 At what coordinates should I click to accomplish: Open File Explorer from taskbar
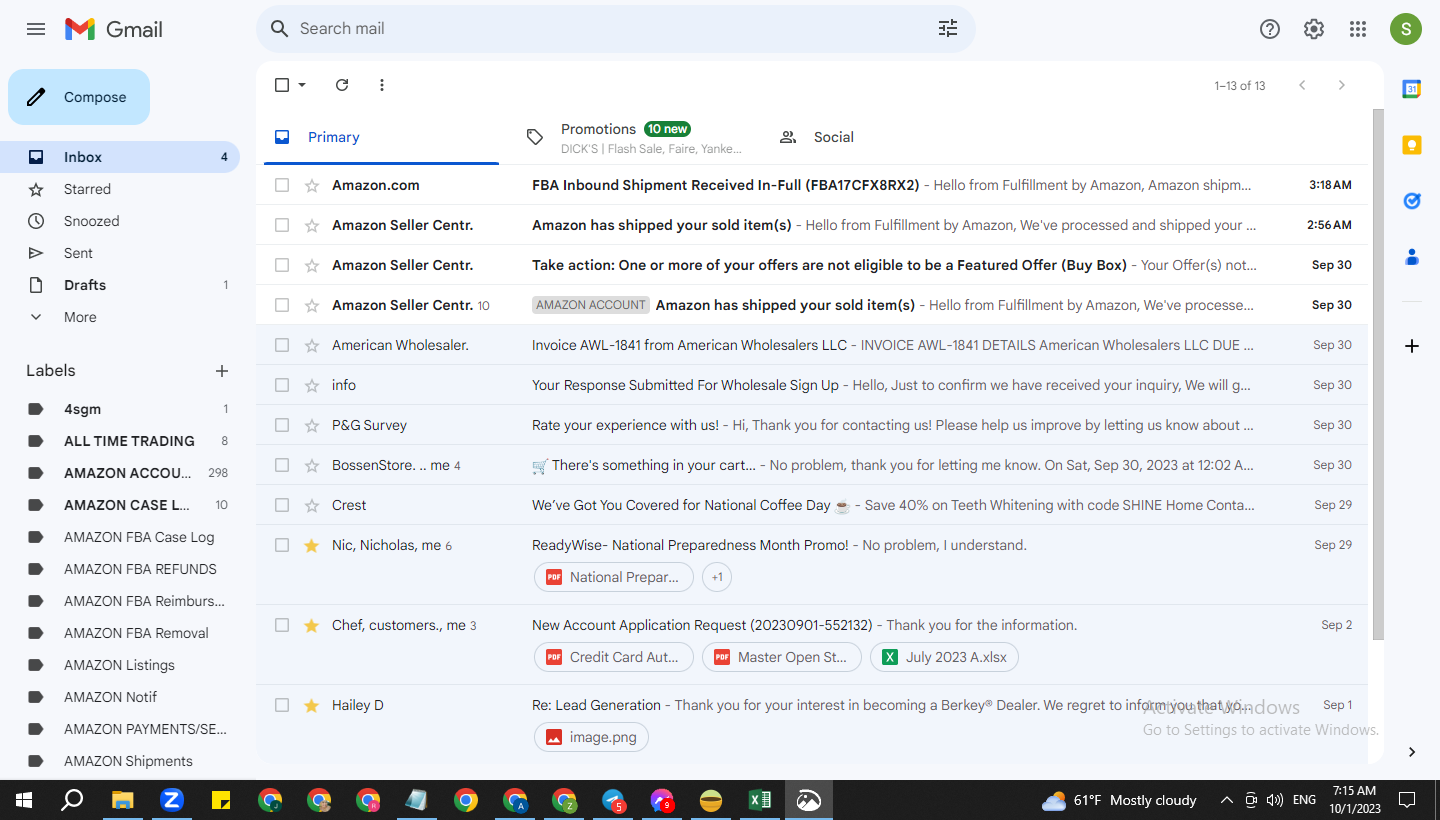(x=122, y=800)
